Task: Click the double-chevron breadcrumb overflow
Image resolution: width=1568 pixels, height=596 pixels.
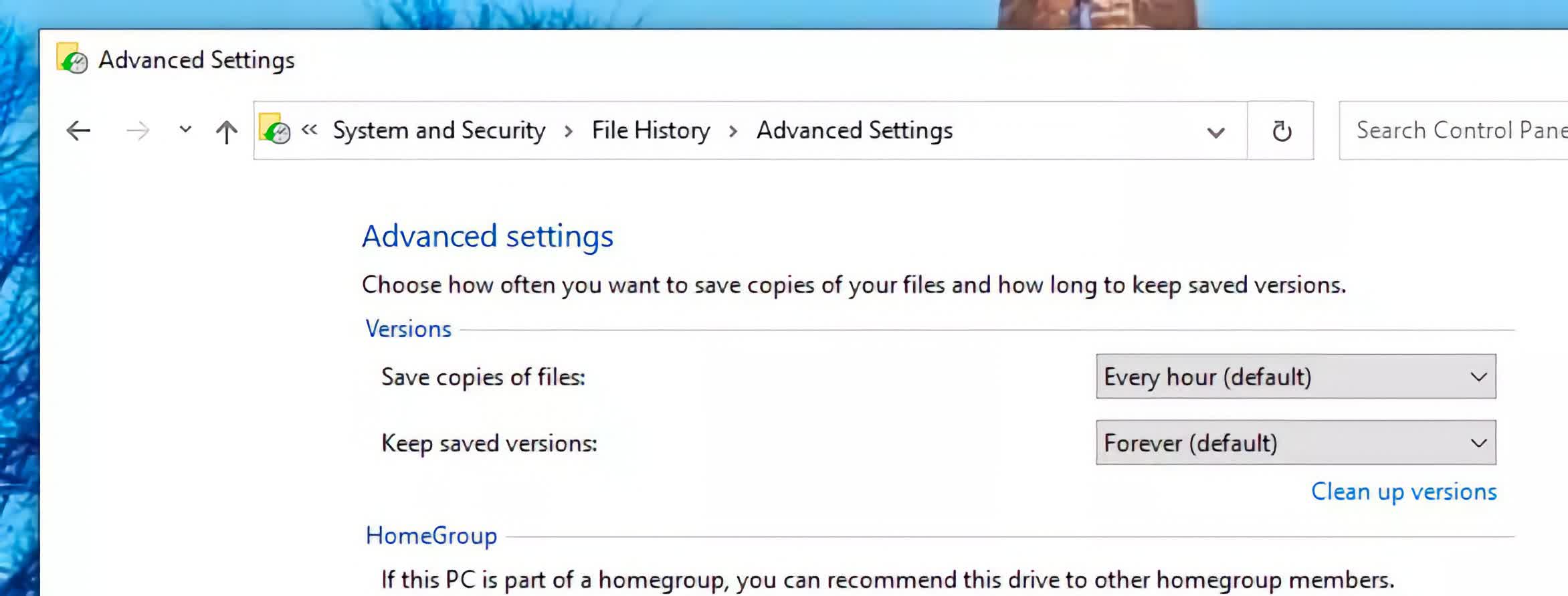Action: point(309,130)
